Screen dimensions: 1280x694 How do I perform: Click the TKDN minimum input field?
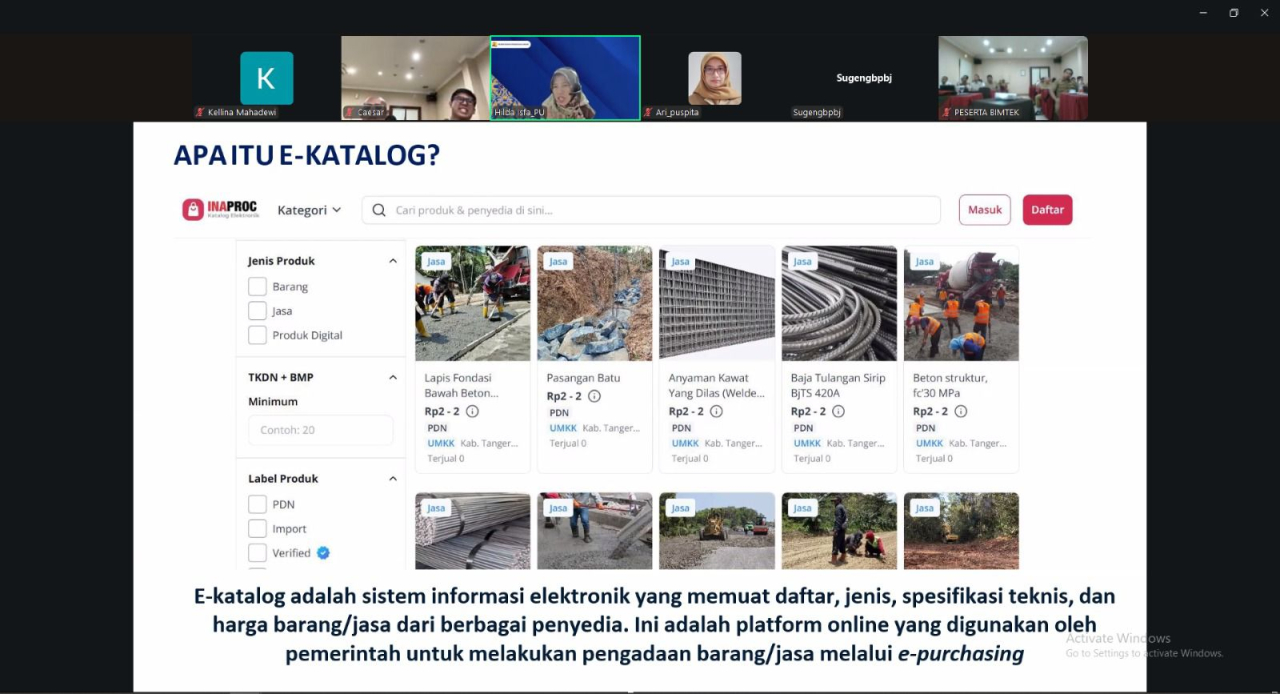[320, 430]
